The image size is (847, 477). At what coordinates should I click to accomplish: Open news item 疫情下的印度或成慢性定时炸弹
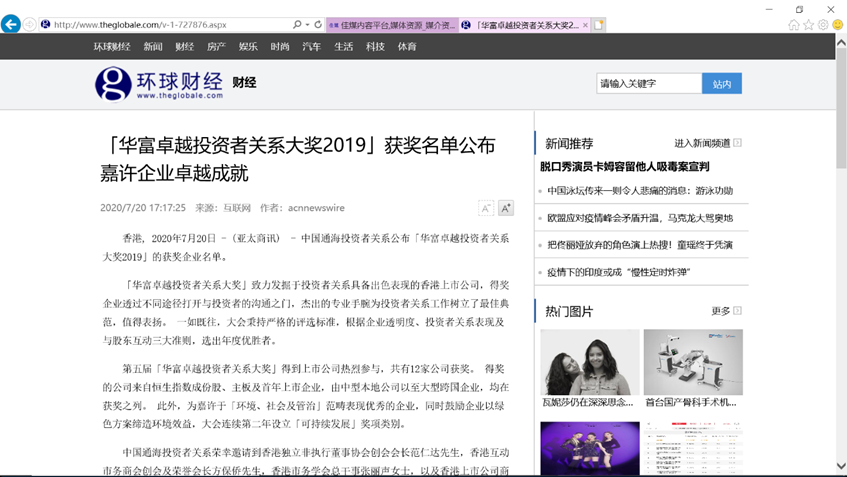pyautogui.click(x=619, y=272)
